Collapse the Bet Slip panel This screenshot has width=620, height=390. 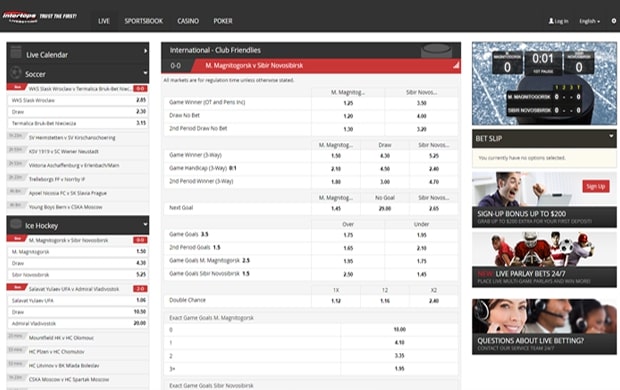(611, 136)
